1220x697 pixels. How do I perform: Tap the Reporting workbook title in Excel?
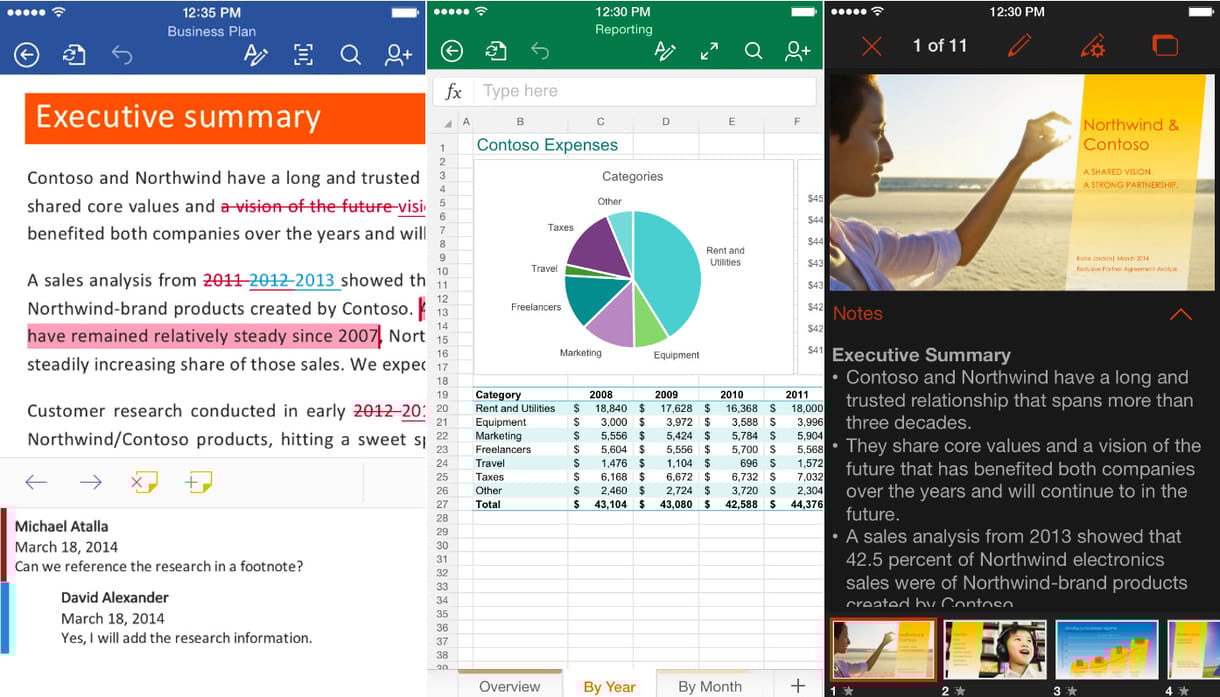point(623,29)
